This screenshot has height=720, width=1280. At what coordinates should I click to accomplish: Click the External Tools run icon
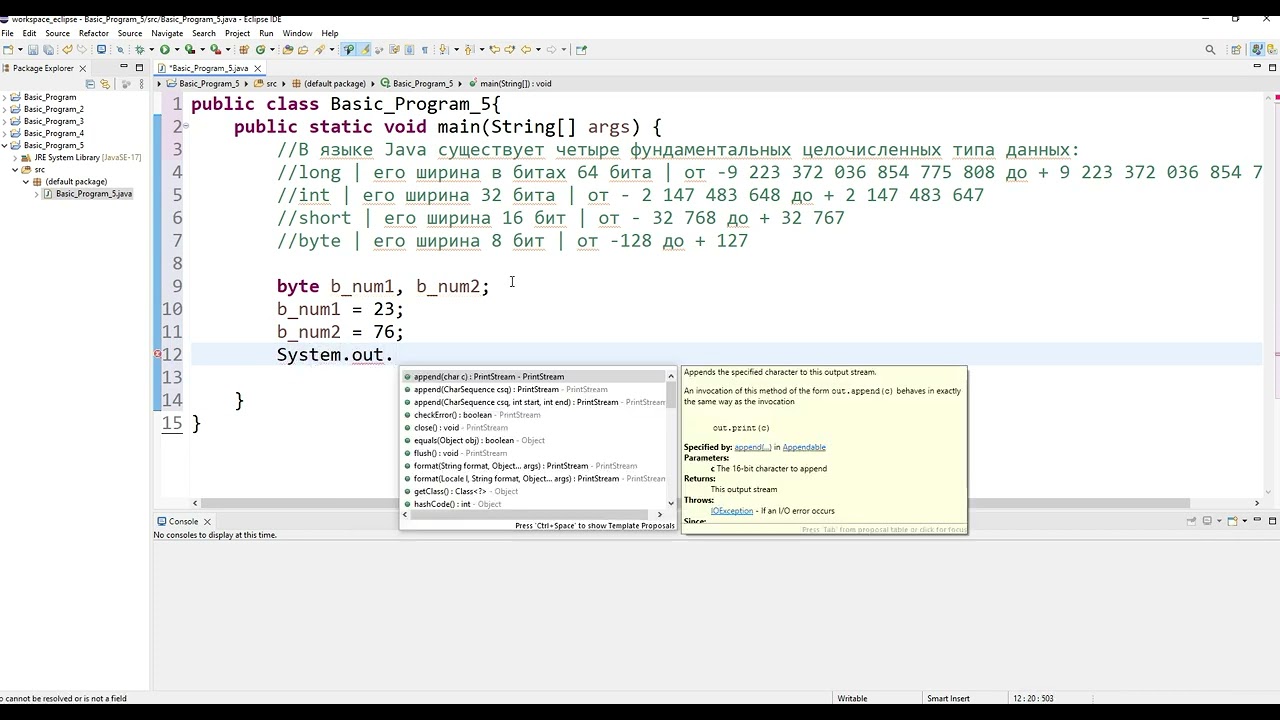pos(214,49)
